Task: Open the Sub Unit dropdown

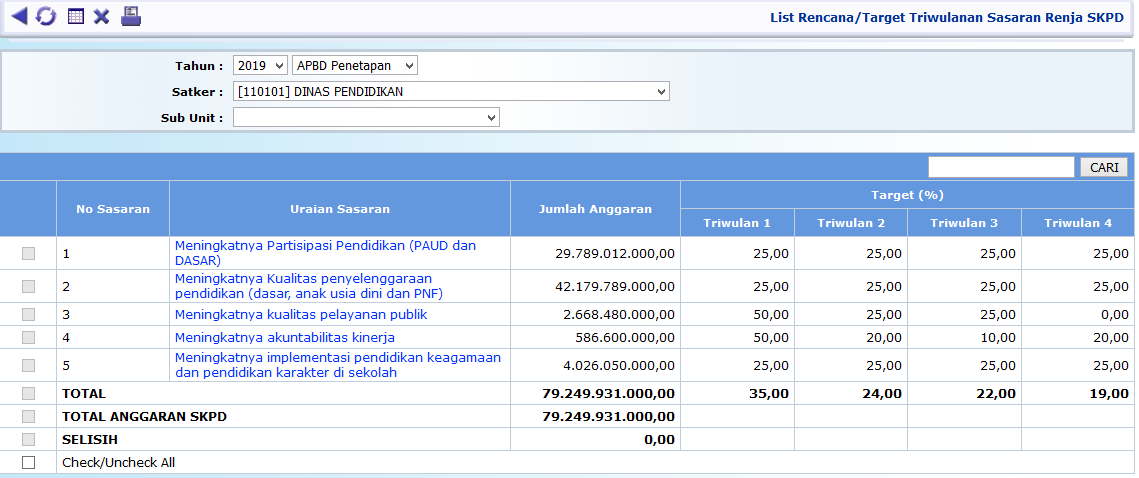Action: 366,117
